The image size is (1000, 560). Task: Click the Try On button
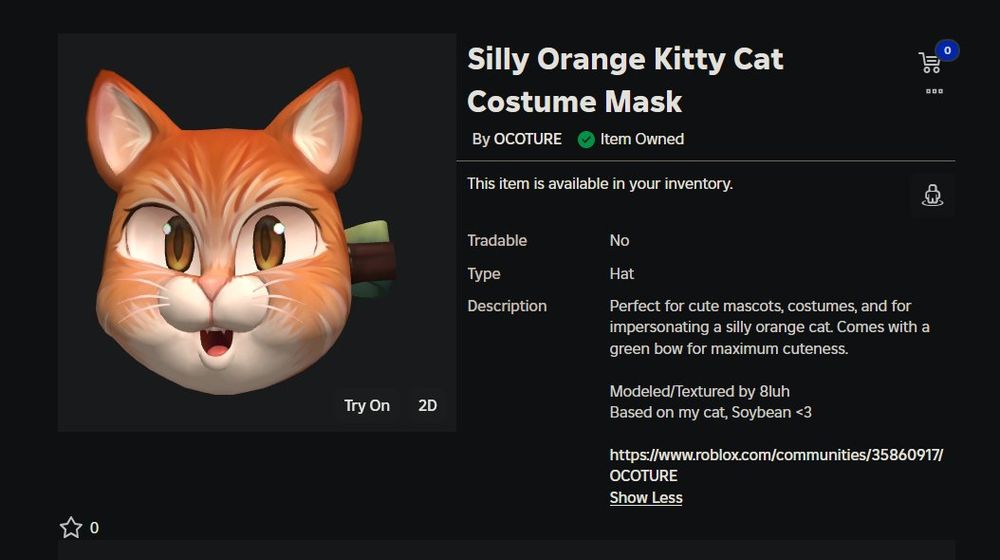[367, 406]
